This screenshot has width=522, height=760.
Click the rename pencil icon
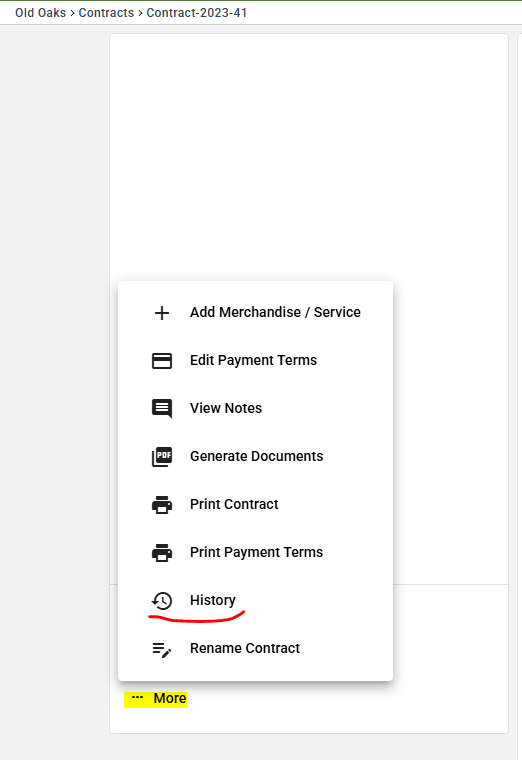click(x=162, y=649)
